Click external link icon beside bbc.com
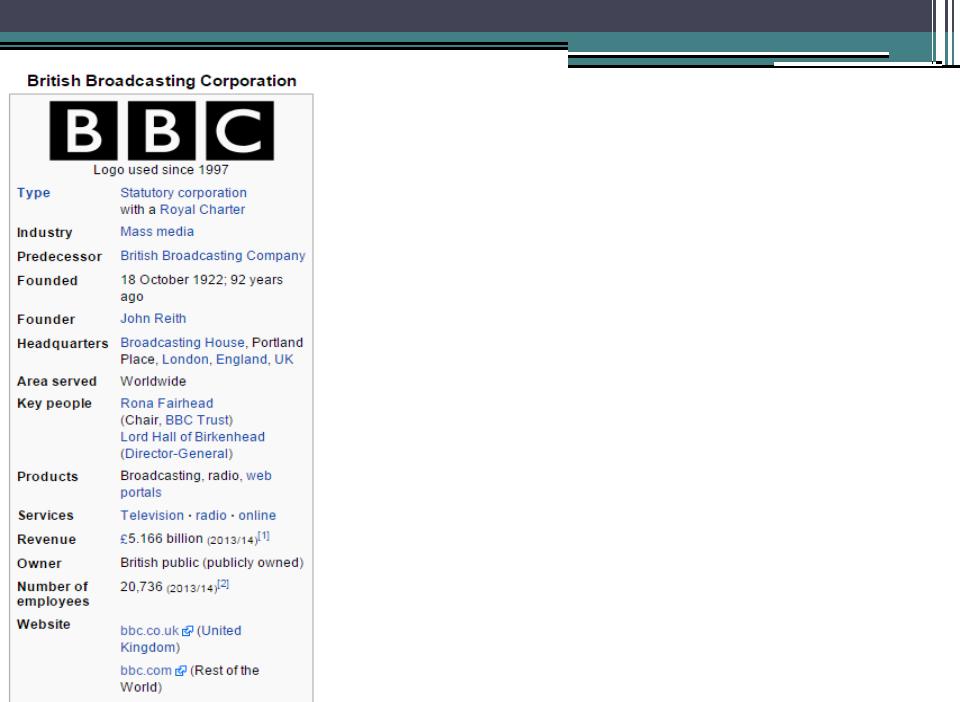960x702 pixels. (x=181, y=671)
